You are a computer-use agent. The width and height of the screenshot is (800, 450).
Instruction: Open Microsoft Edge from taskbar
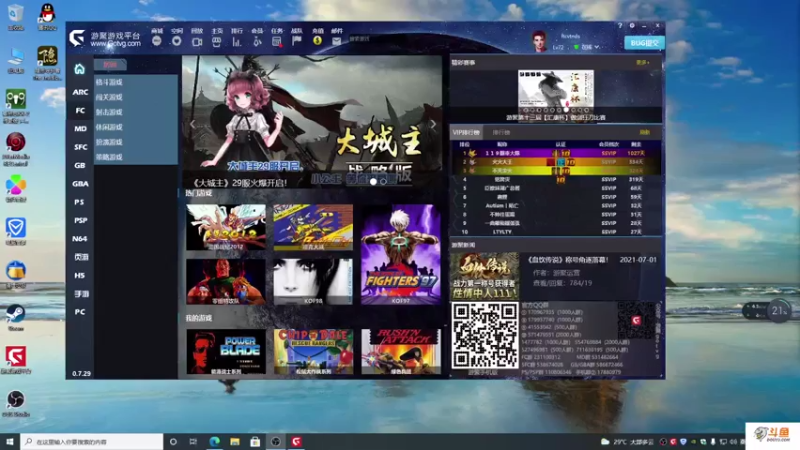214,441
